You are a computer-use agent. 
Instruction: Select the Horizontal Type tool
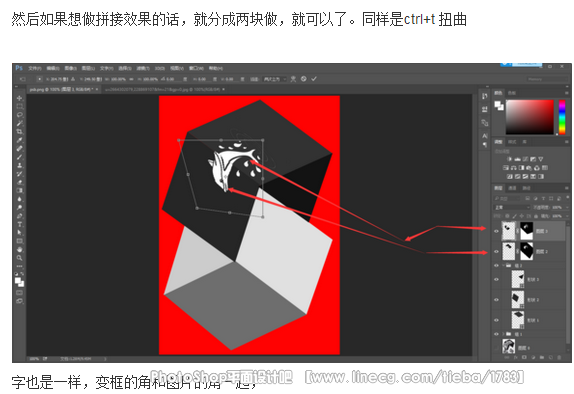(19, 224)
